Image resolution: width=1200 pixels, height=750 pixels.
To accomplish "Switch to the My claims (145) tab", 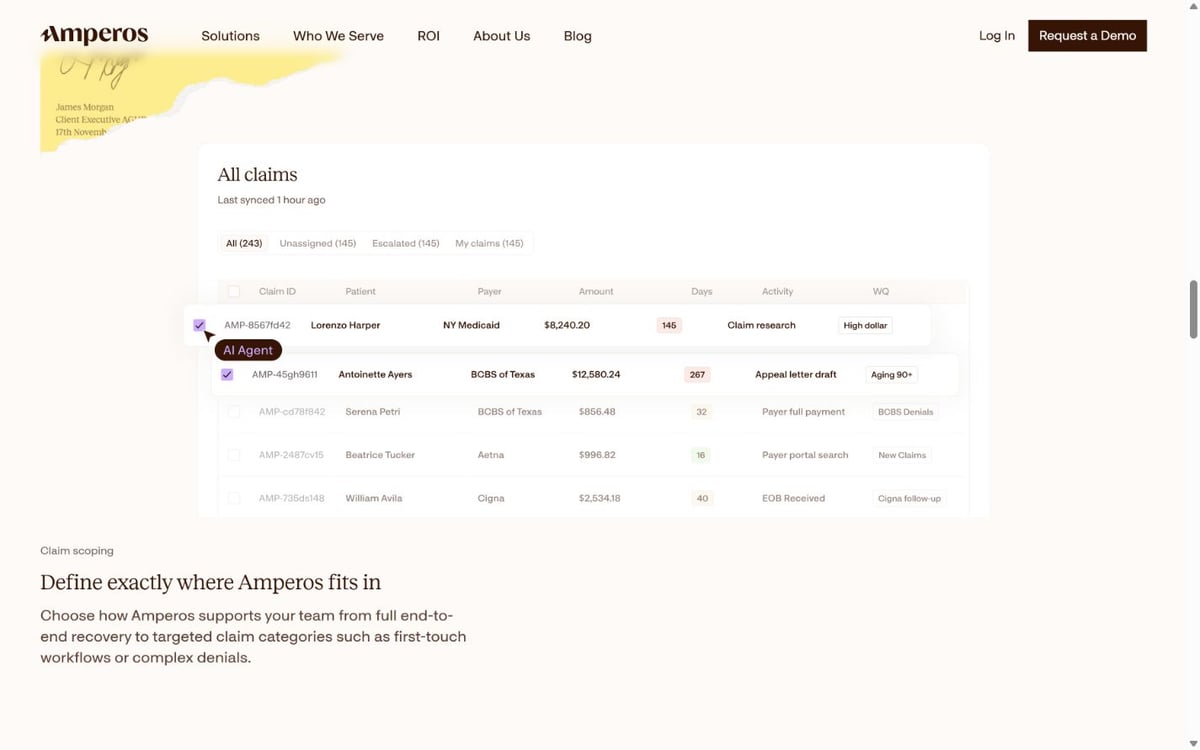I will pyautogui.click(x=489, y=243).
